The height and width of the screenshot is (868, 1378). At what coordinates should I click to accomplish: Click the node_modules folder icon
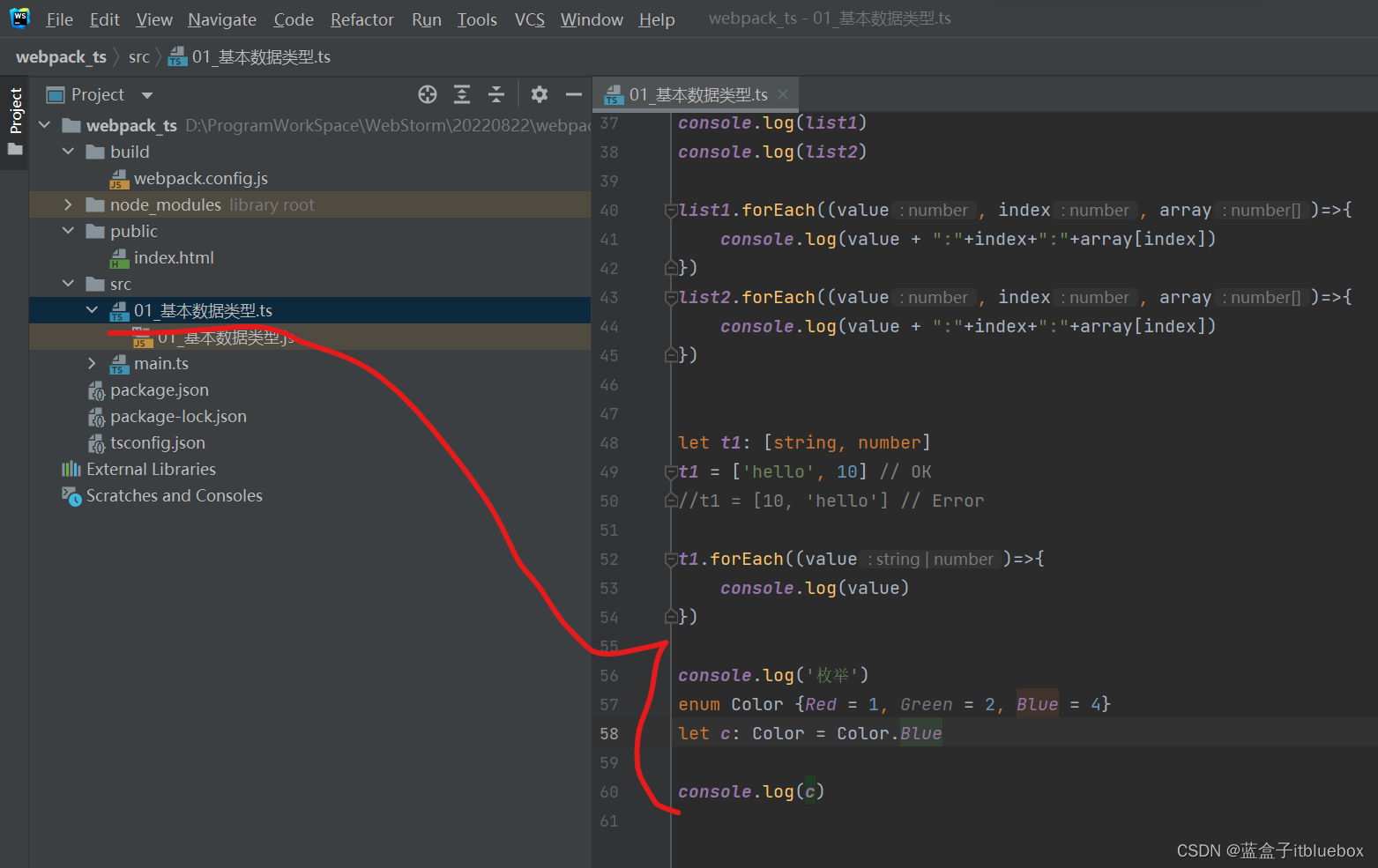pos(95,204)
